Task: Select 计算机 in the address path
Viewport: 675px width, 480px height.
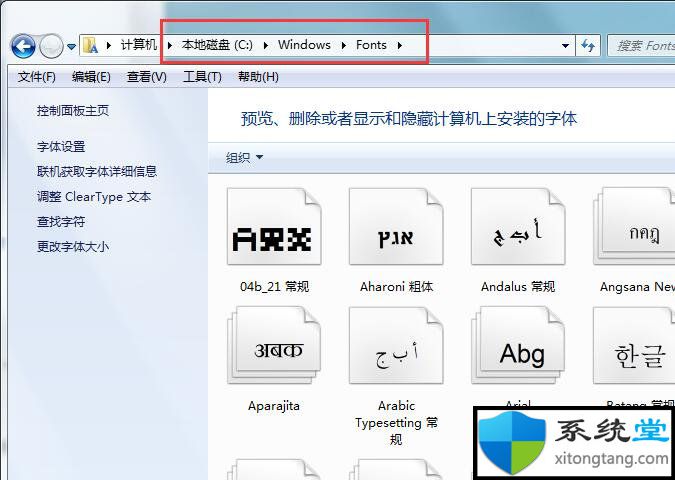Action: coord(139,45)
